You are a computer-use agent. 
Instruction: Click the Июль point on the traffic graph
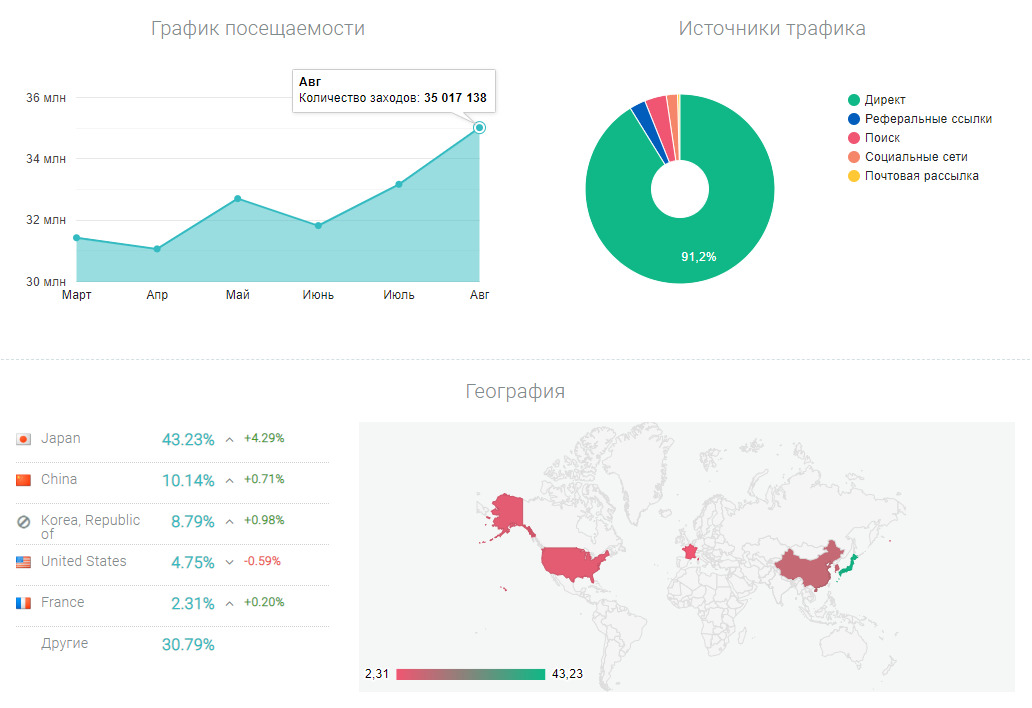[x=399, y=184]
